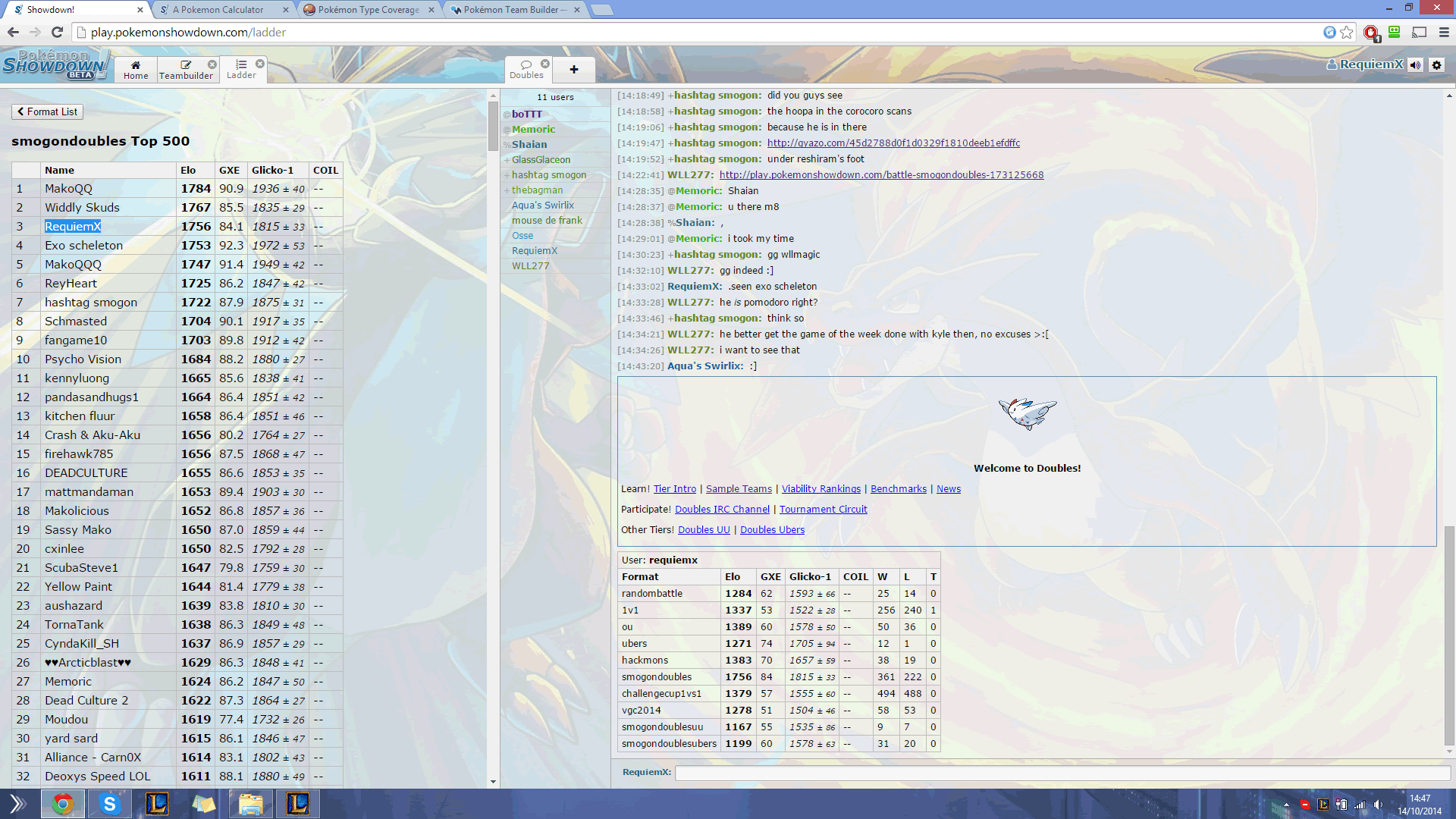
Task: Open the Chrome menu button
Action: click(1443, 32)
